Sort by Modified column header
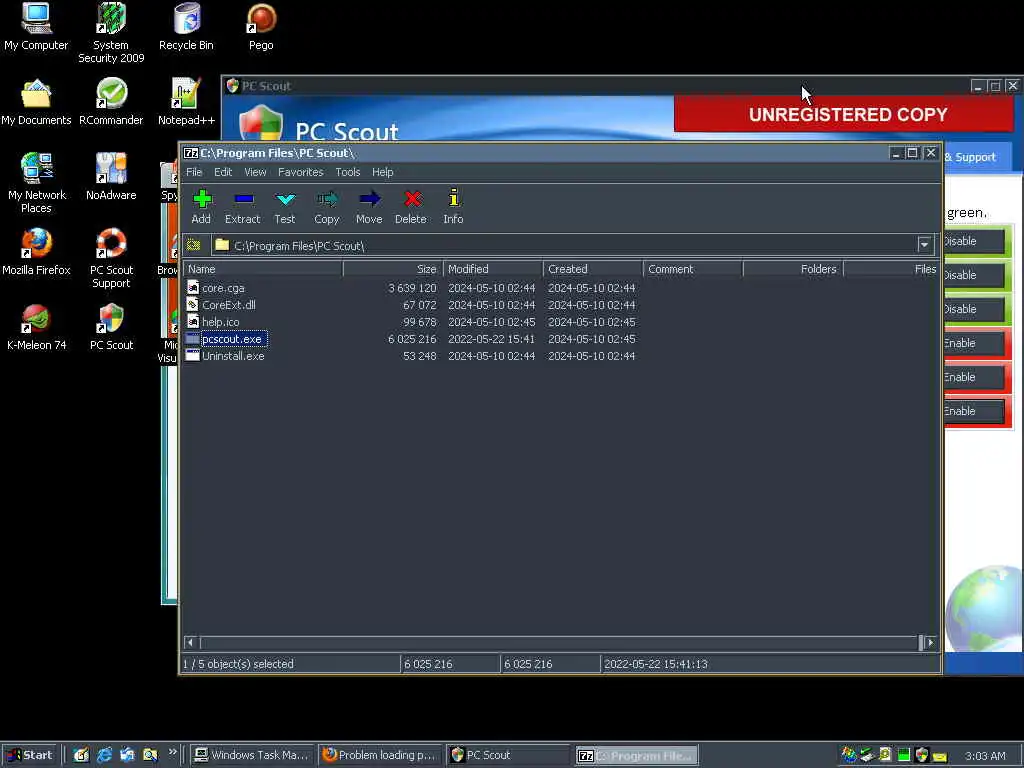This screenshot has height=768, width=1024. click(x=493, y=269)
